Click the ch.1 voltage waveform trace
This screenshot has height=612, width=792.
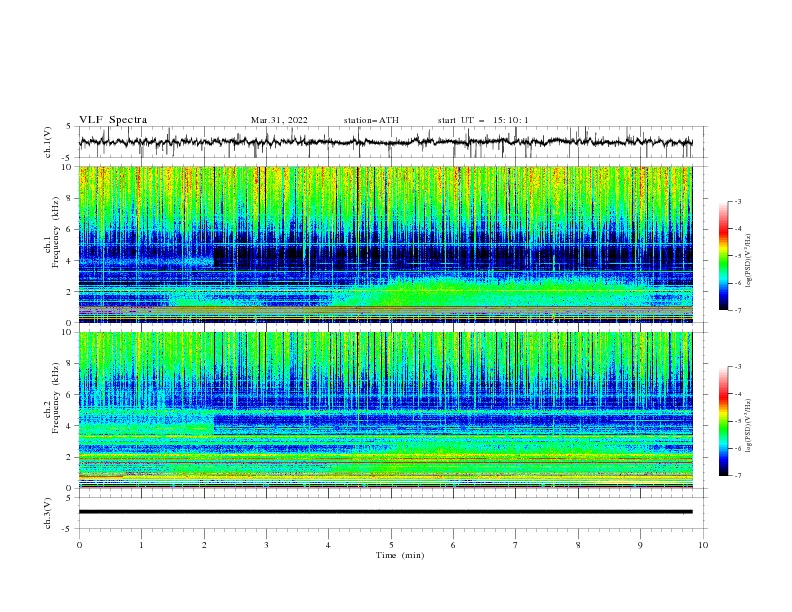point(385,142)
